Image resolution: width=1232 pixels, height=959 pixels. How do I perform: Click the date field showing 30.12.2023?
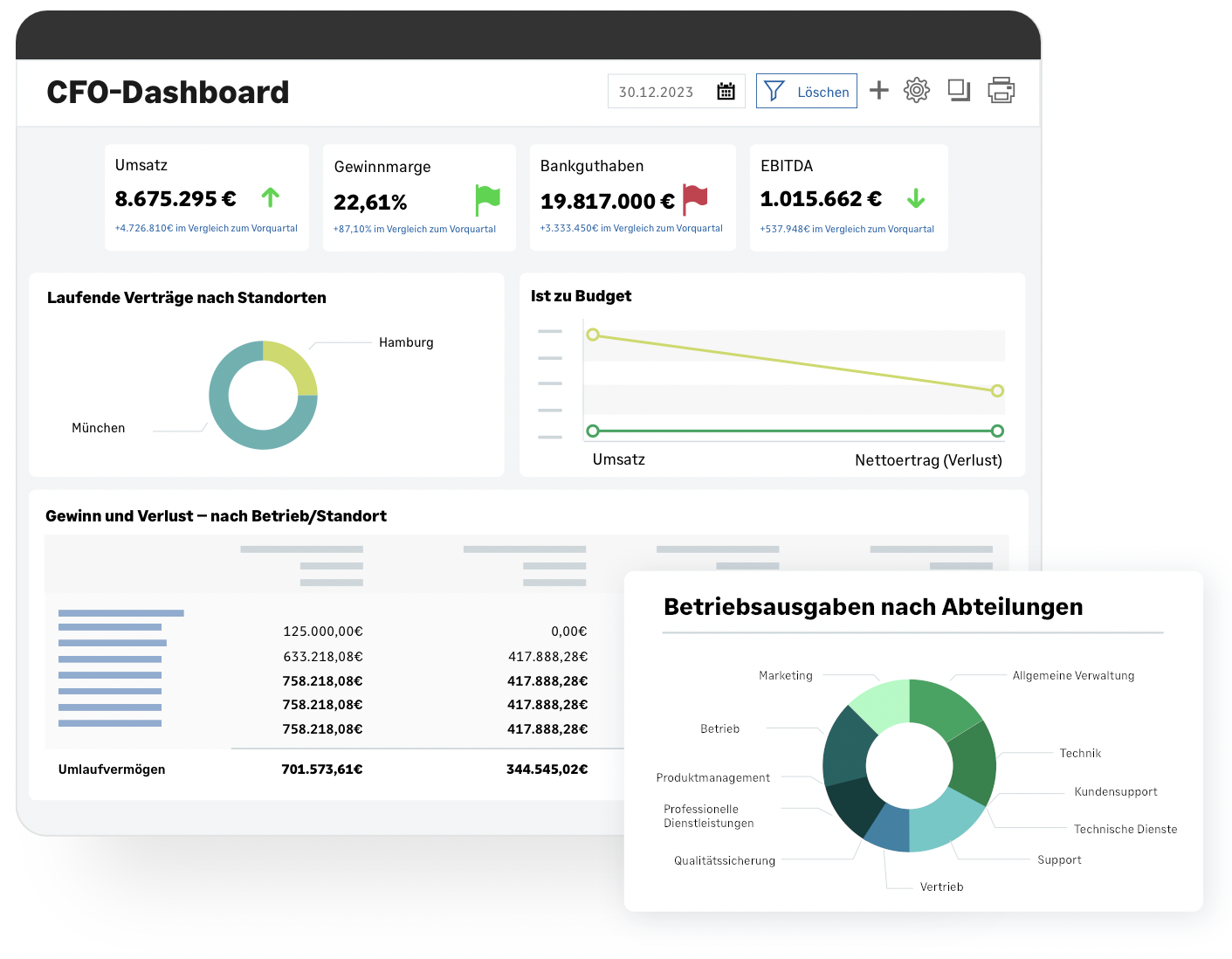pos(657,92)
